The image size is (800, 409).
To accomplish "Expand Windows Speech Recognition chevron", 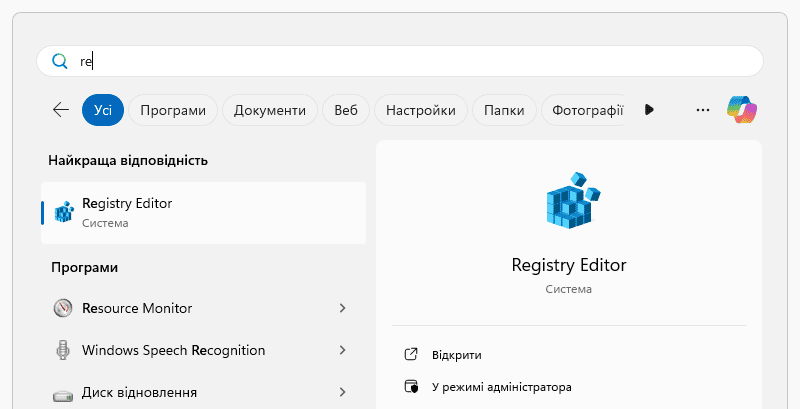I will (x=343, y=350).
